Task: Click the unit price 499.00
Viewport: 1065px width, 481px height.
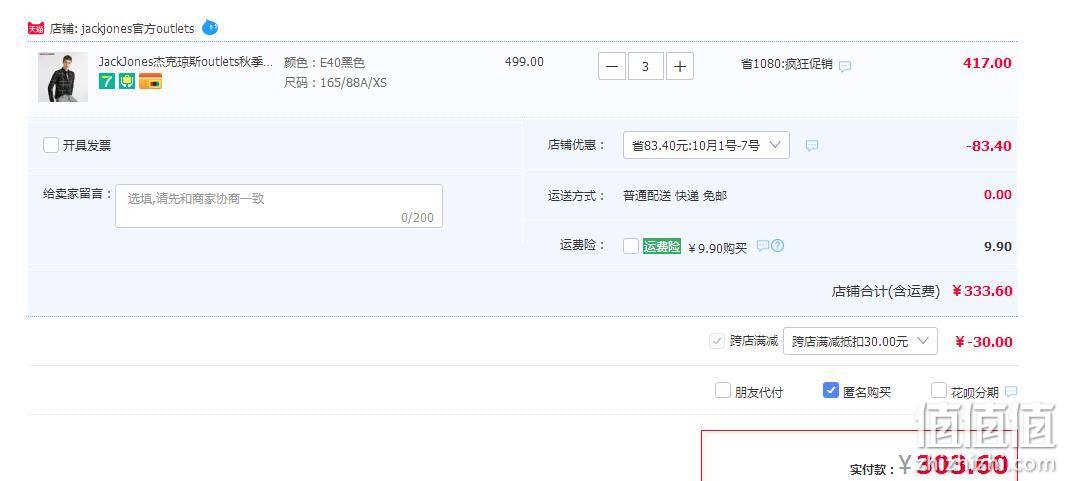Action: 524,62
